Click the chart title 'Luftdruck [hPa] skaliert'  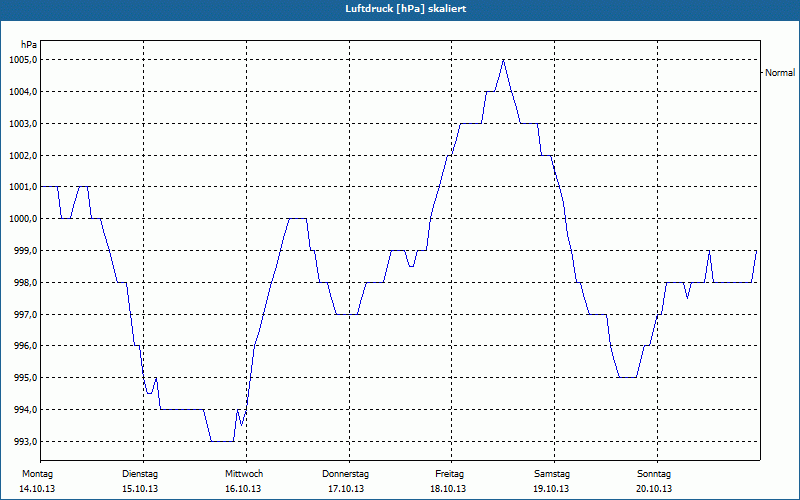(406, 9)
